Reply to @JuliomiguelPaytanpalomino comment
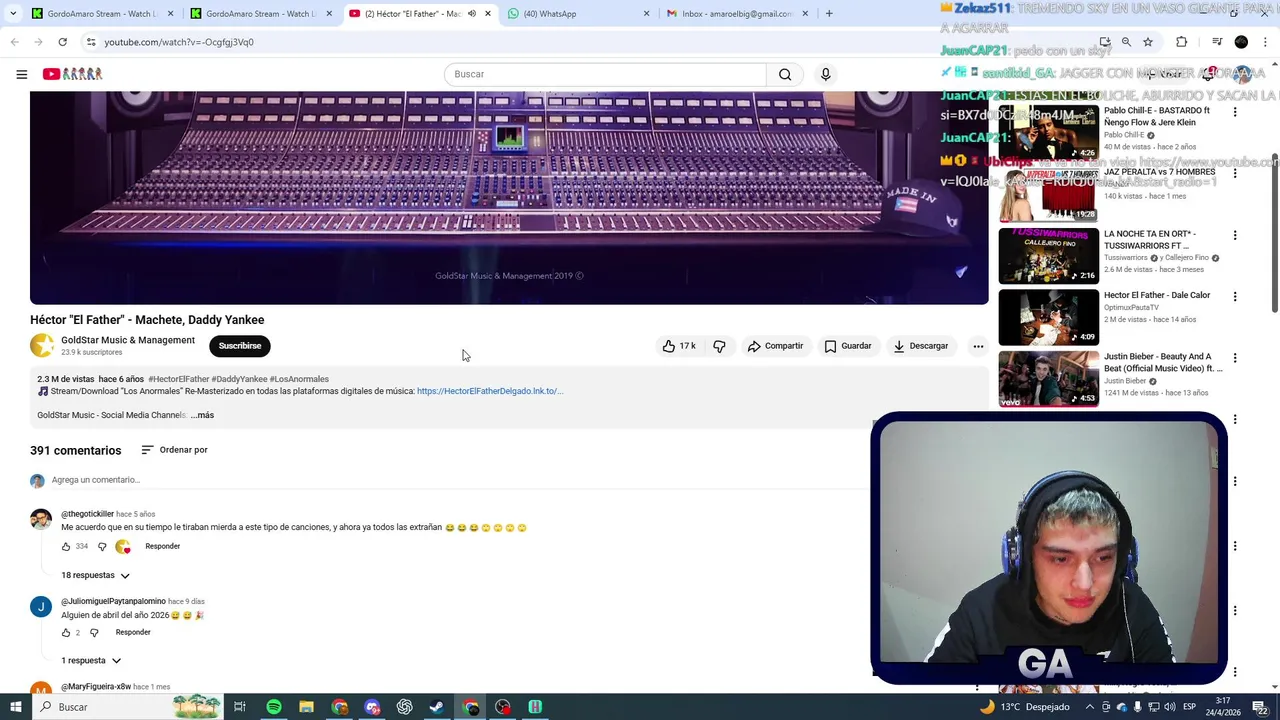The width and height of the screenshot is (1280, 720). [x=133, y=632]
